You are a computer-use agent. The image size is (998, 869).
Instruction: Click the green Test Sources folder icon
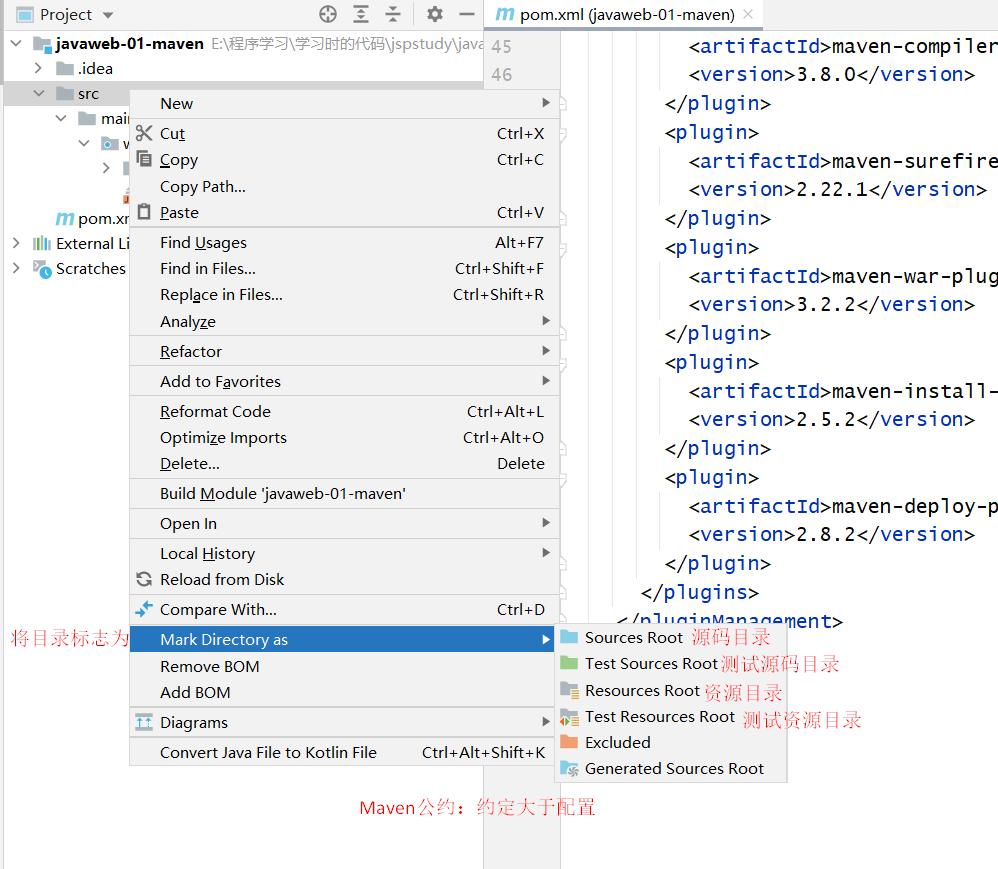coord(569,663)
